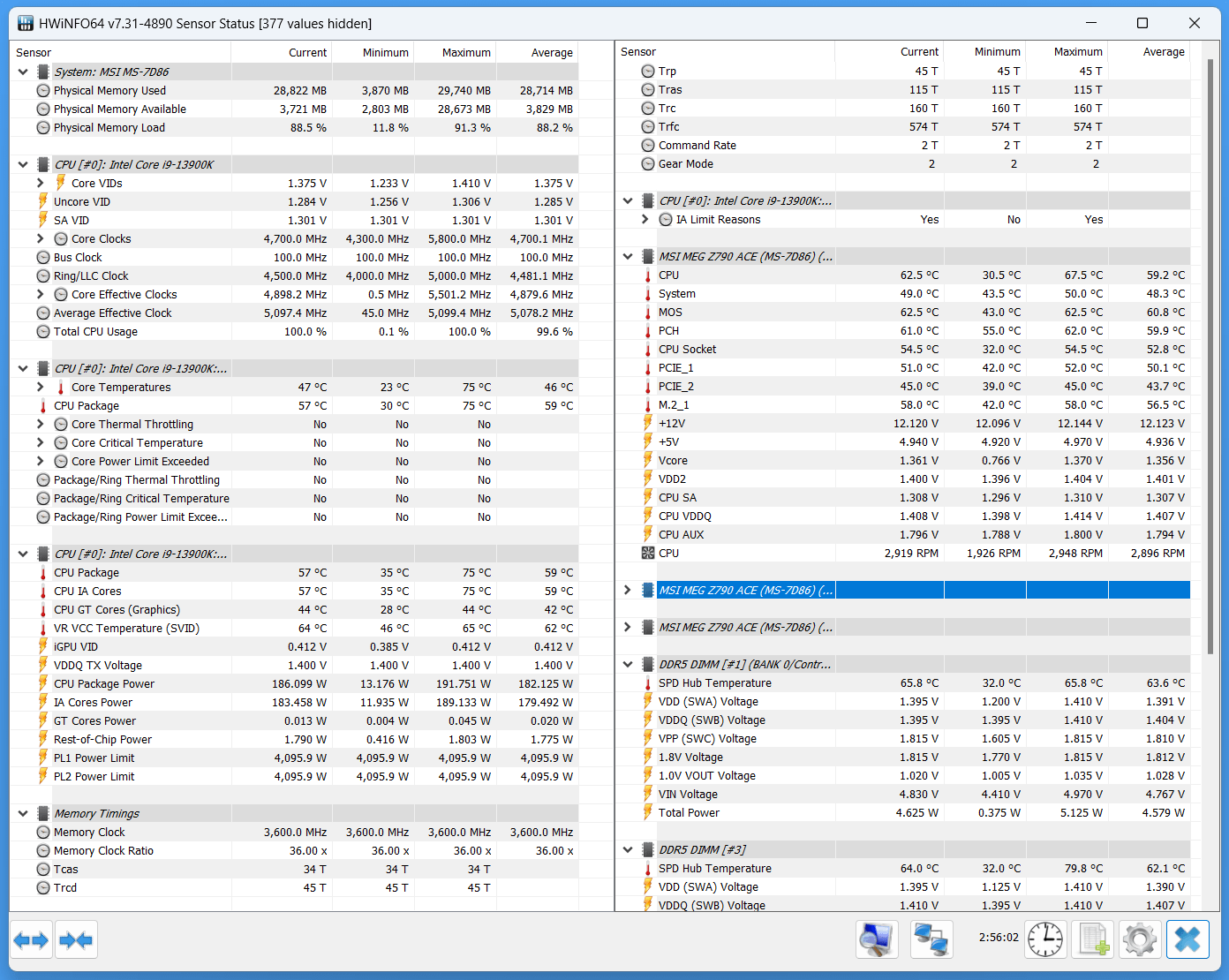Click the chip icon of highlighted MSI MEG Z790 row

[x=648, y=591]
